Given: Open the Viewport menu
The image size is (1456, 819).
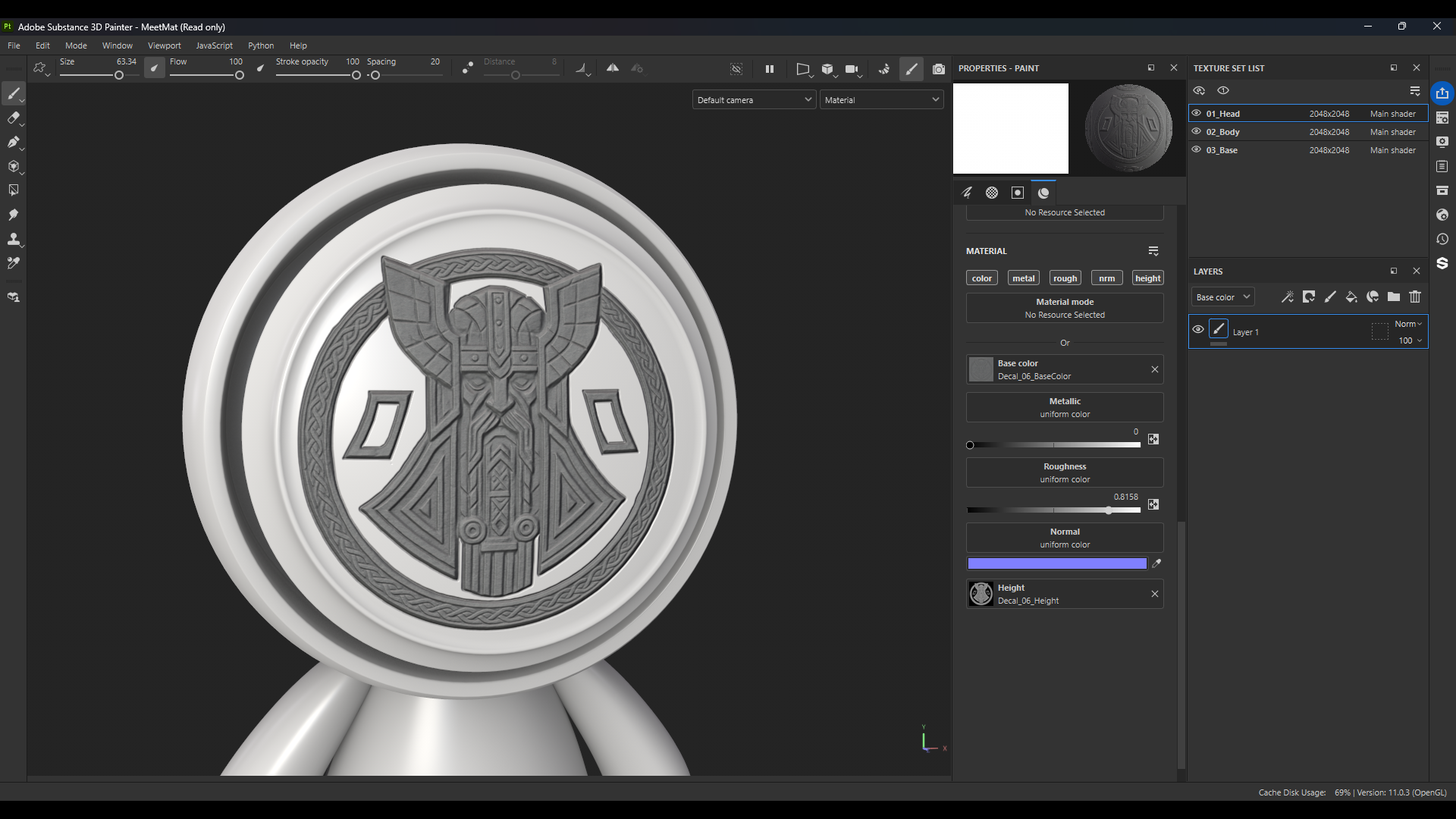Looking at the screenshot, I should [164, 45].
